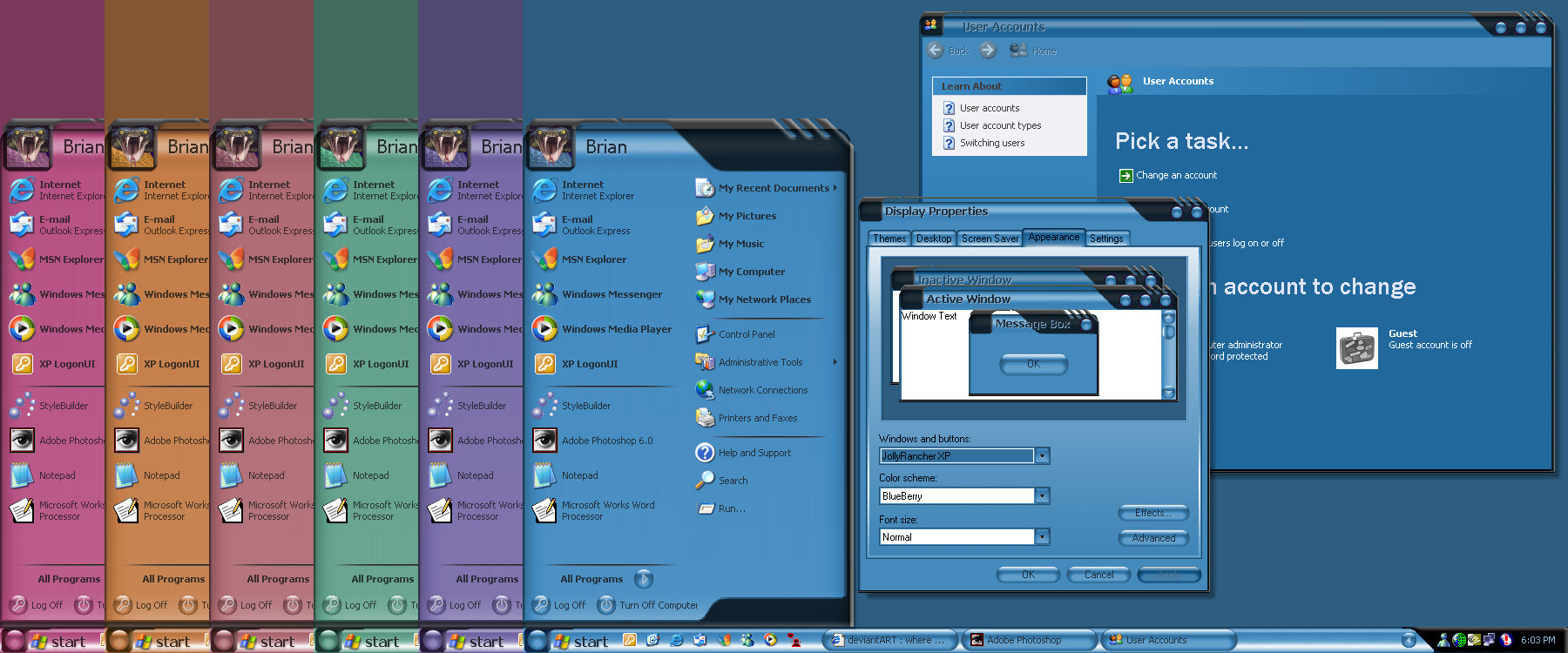Click Log Off in blue Start menu

[x=559, y=604]
